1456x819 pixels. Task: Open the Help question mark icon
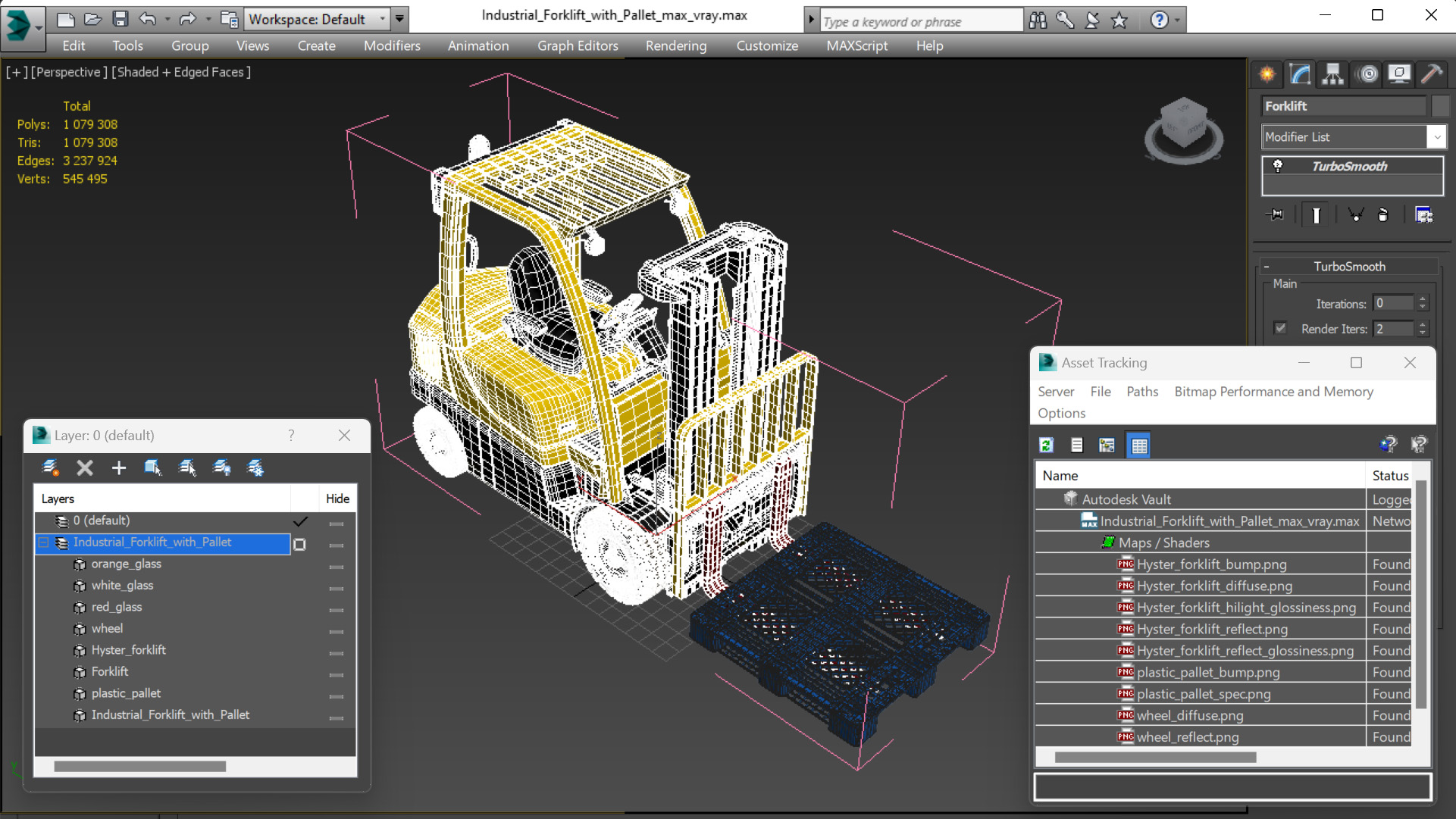pos(1159,20)
